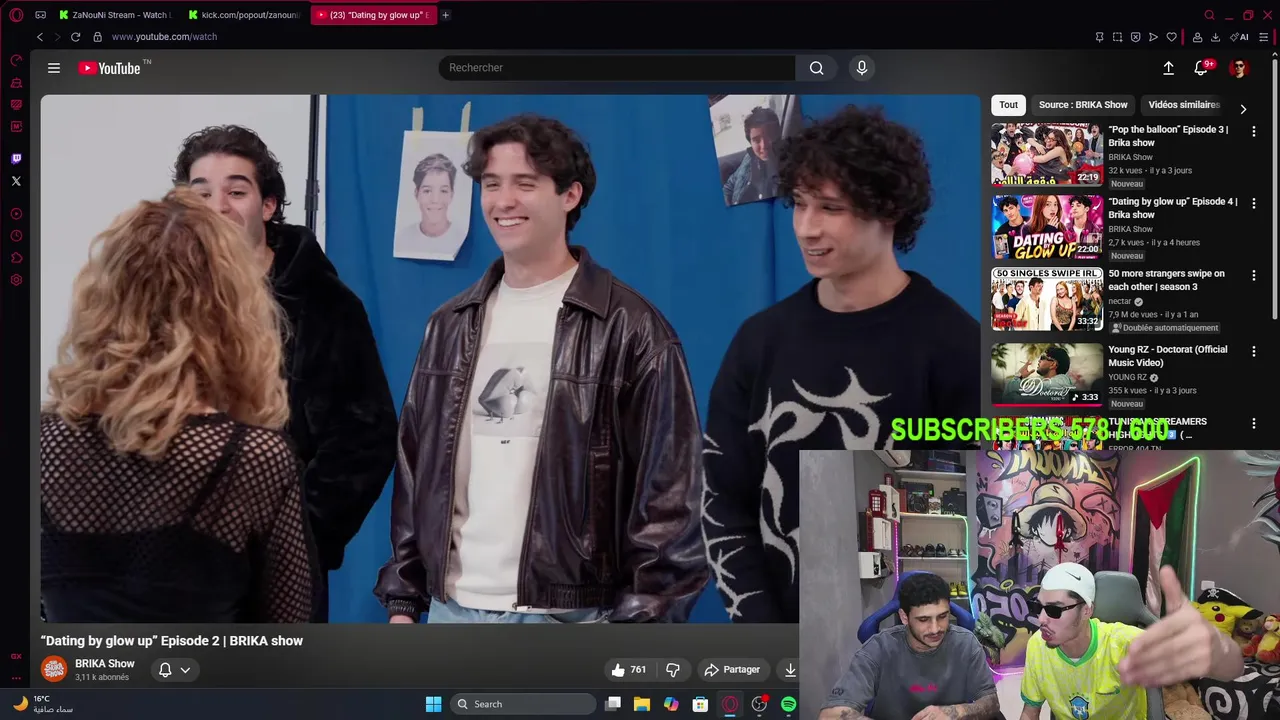Open Task View on the taskbar
This screenshot has width=1280, height=720.
pos(613,704)
